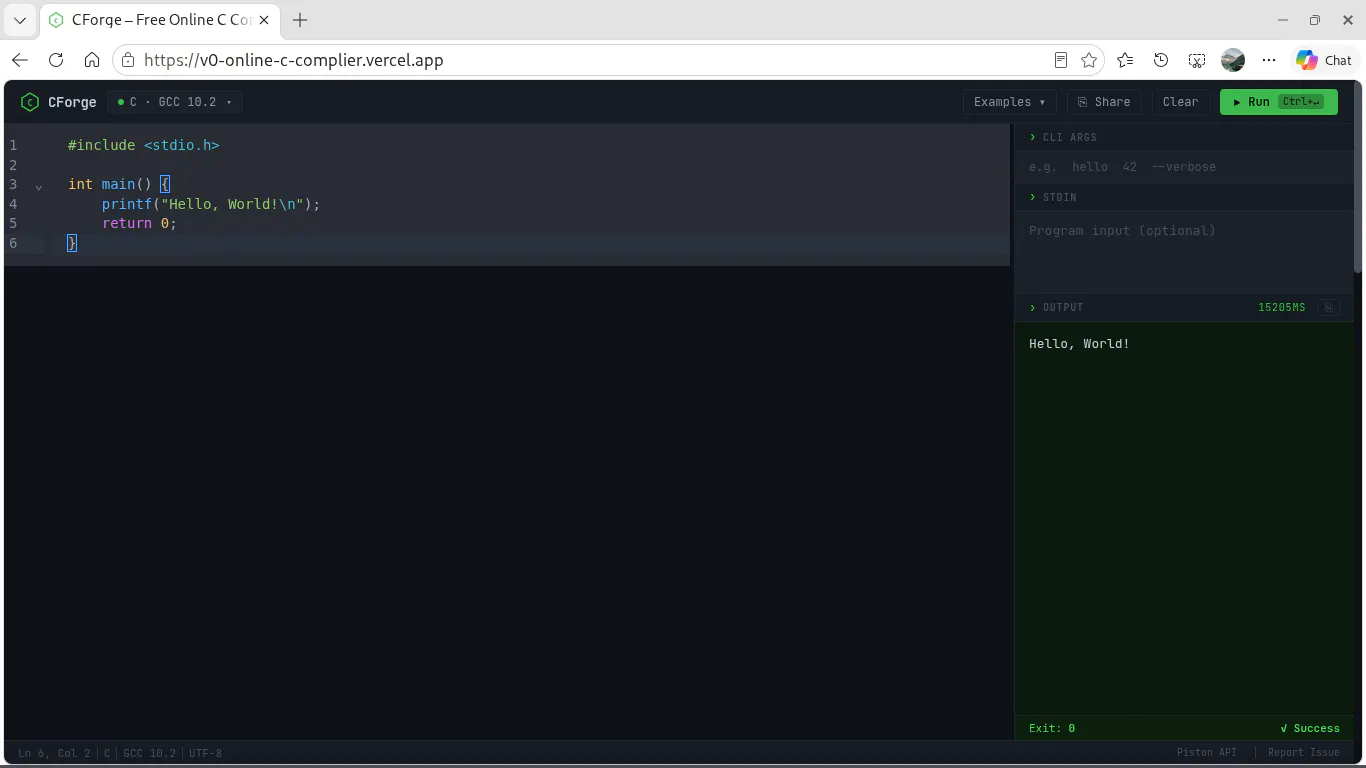
Task: Click into the CLI arguments input field
Action: click(x=1184, y=167)
